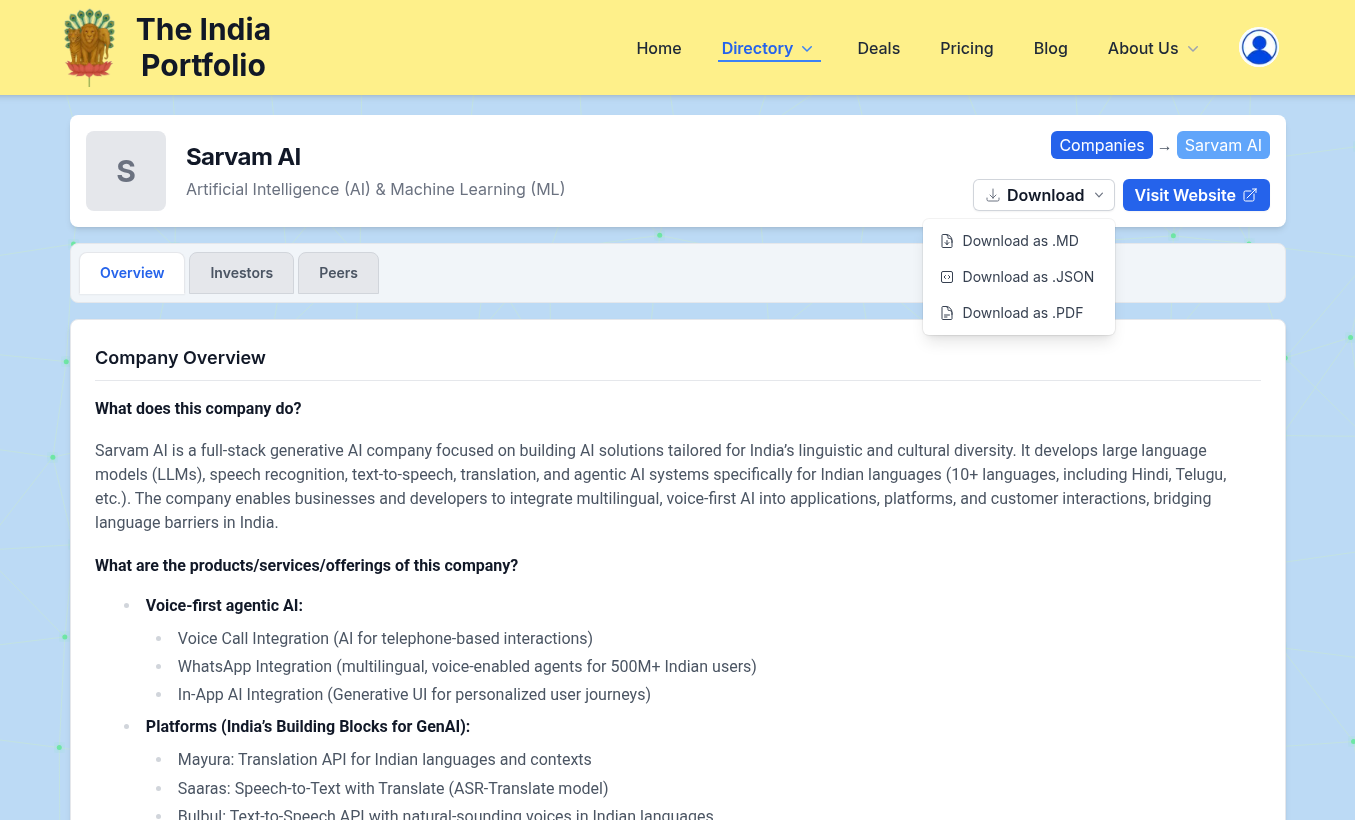
Task: Click the 'Voice-first agentic AI:' bullet
Action: [224, 605]
